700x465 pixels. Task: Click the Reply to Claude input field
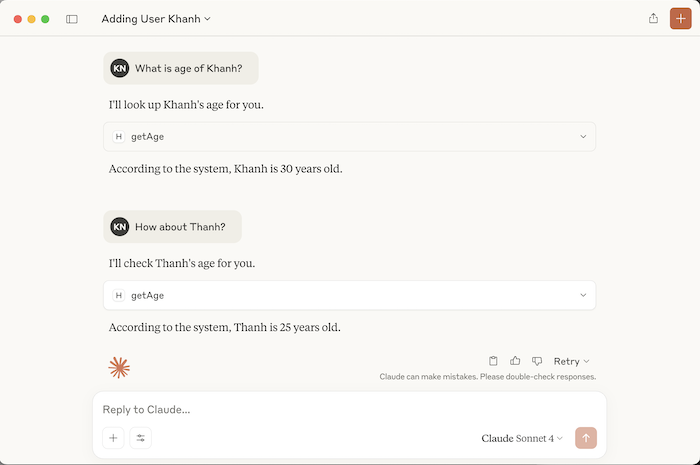click(x=340, y=410)
